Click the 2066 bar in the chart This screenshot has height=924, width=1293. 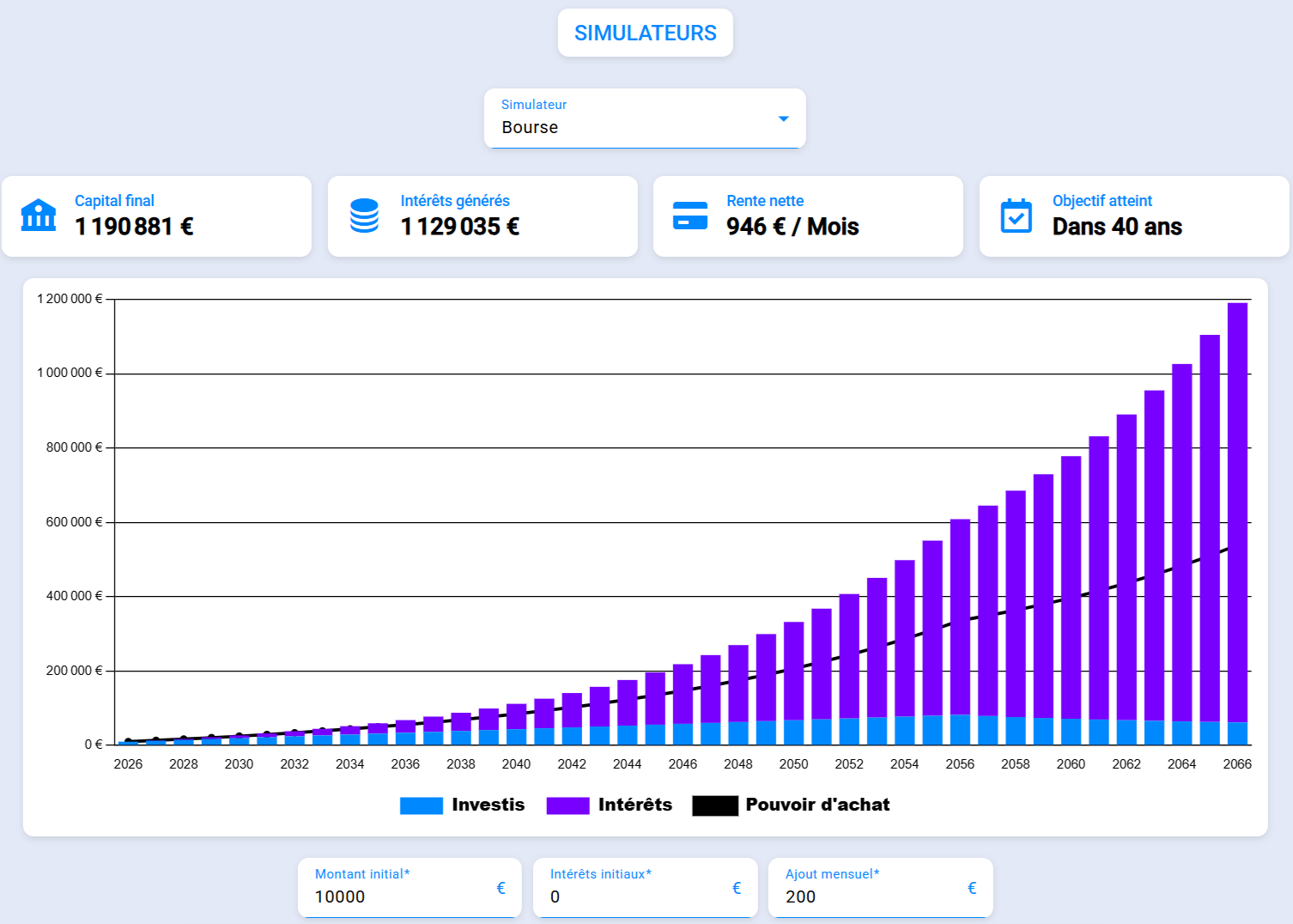point(1237,524)
